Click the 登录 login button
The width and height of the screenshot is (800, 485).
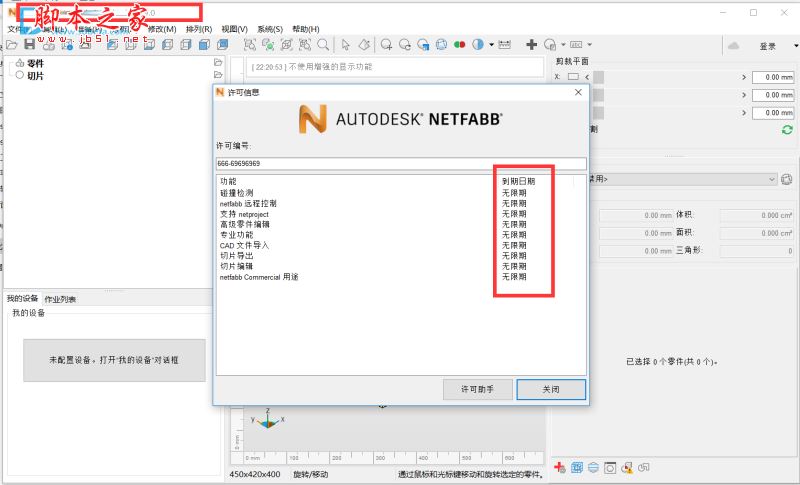point(767,46)
